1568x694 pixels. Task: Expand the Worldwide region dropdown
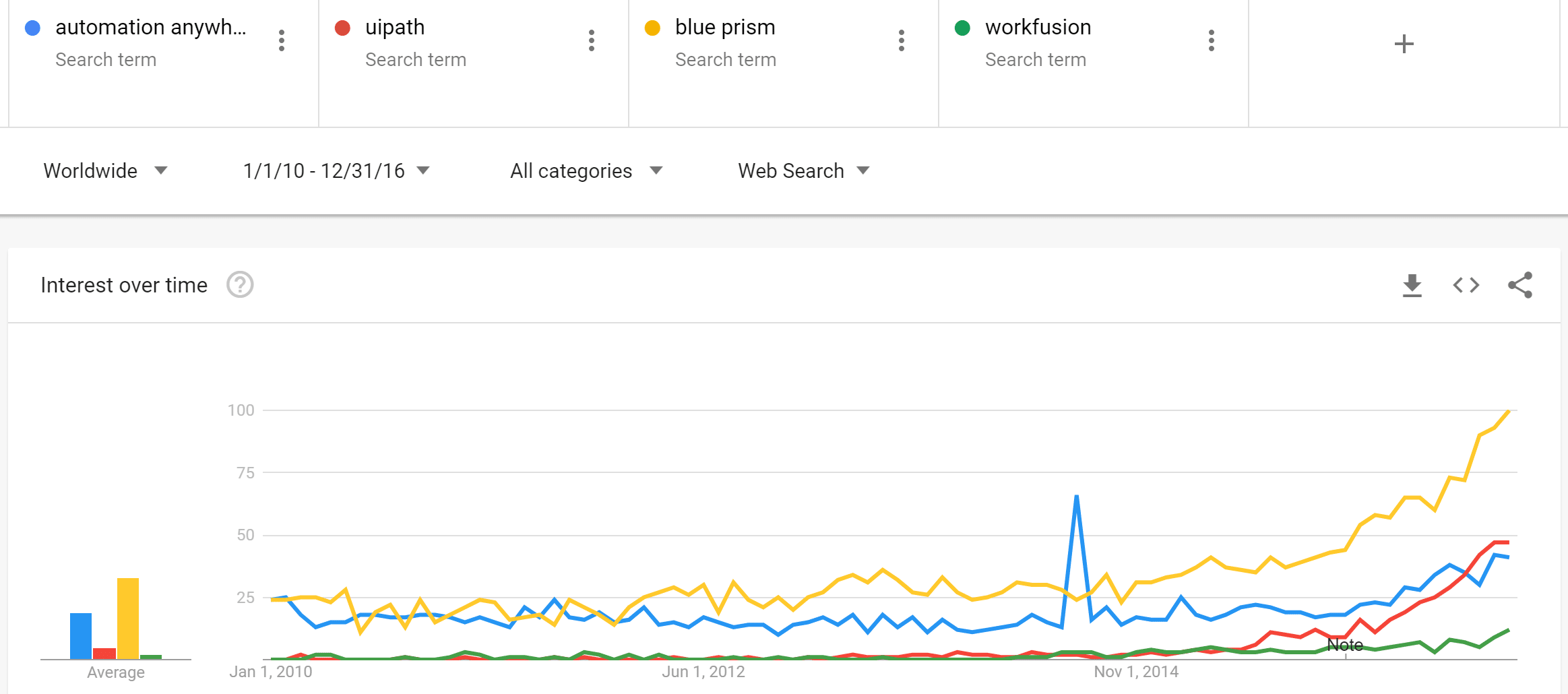pyautogui.click(x=105, y=171)
